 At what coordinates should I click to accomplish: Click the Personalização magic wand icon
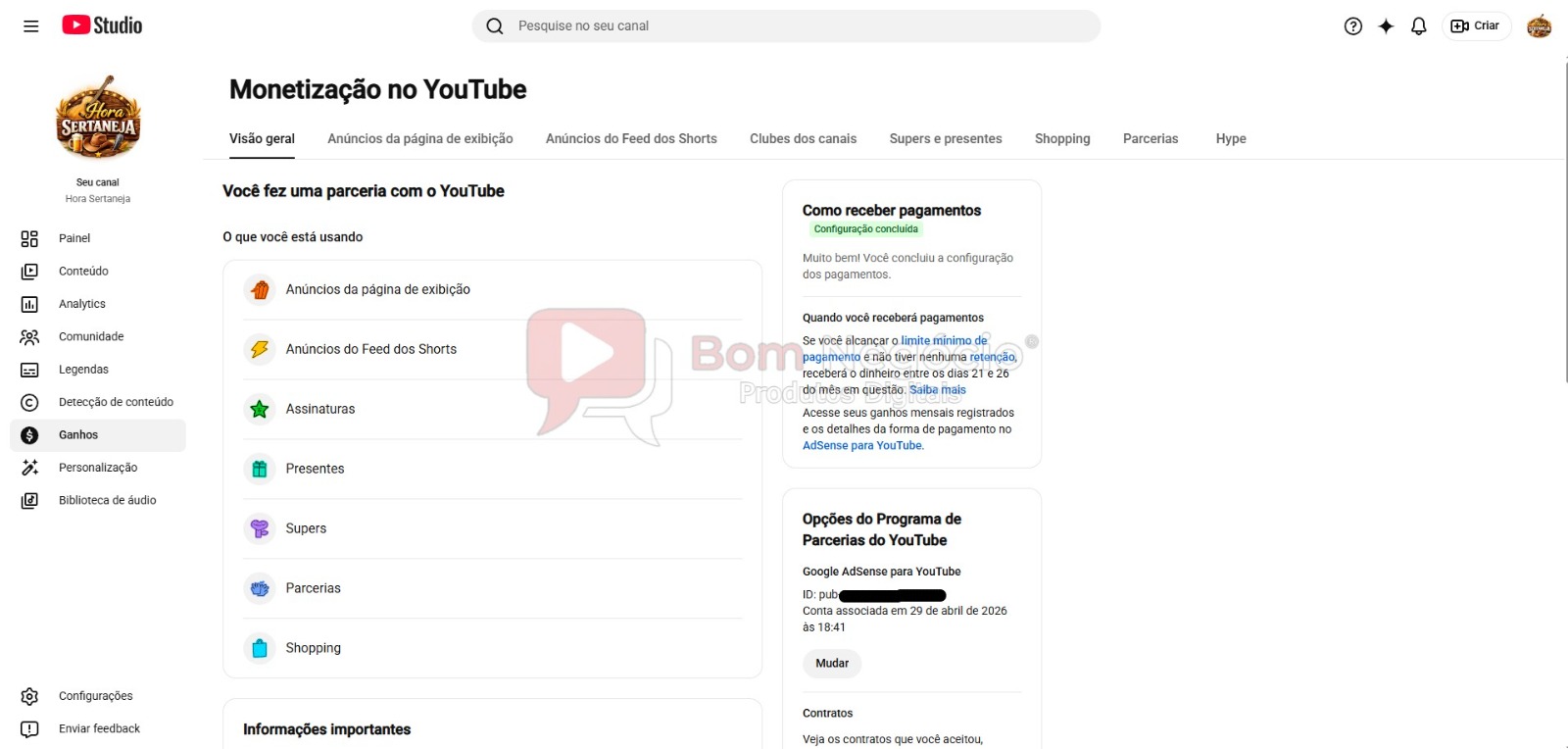coord(29,468)
